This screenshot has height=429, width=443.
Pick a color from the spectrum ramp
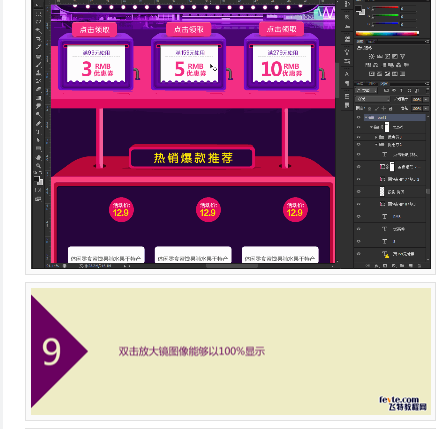coord(387,33)
